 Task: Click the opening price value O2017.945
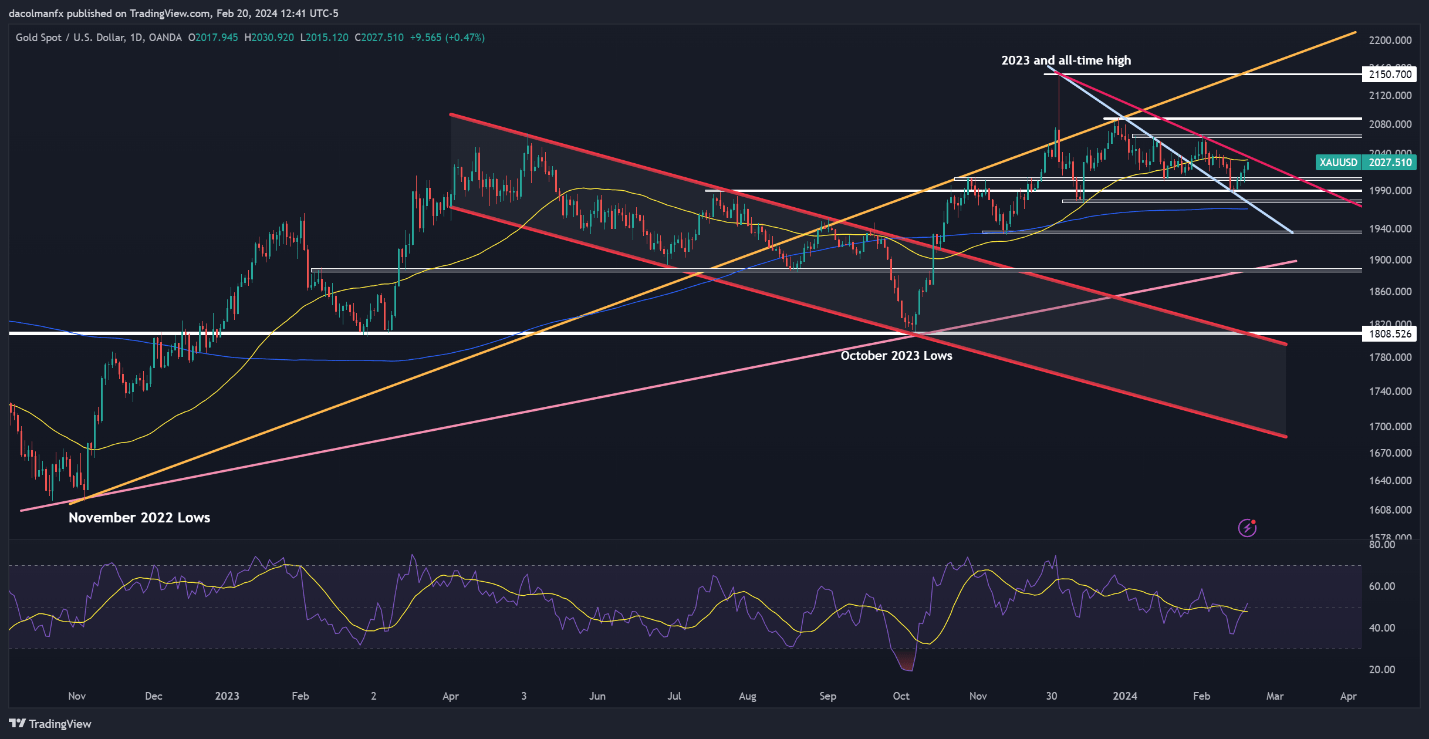pyautogui.click(x=216, y=37)
